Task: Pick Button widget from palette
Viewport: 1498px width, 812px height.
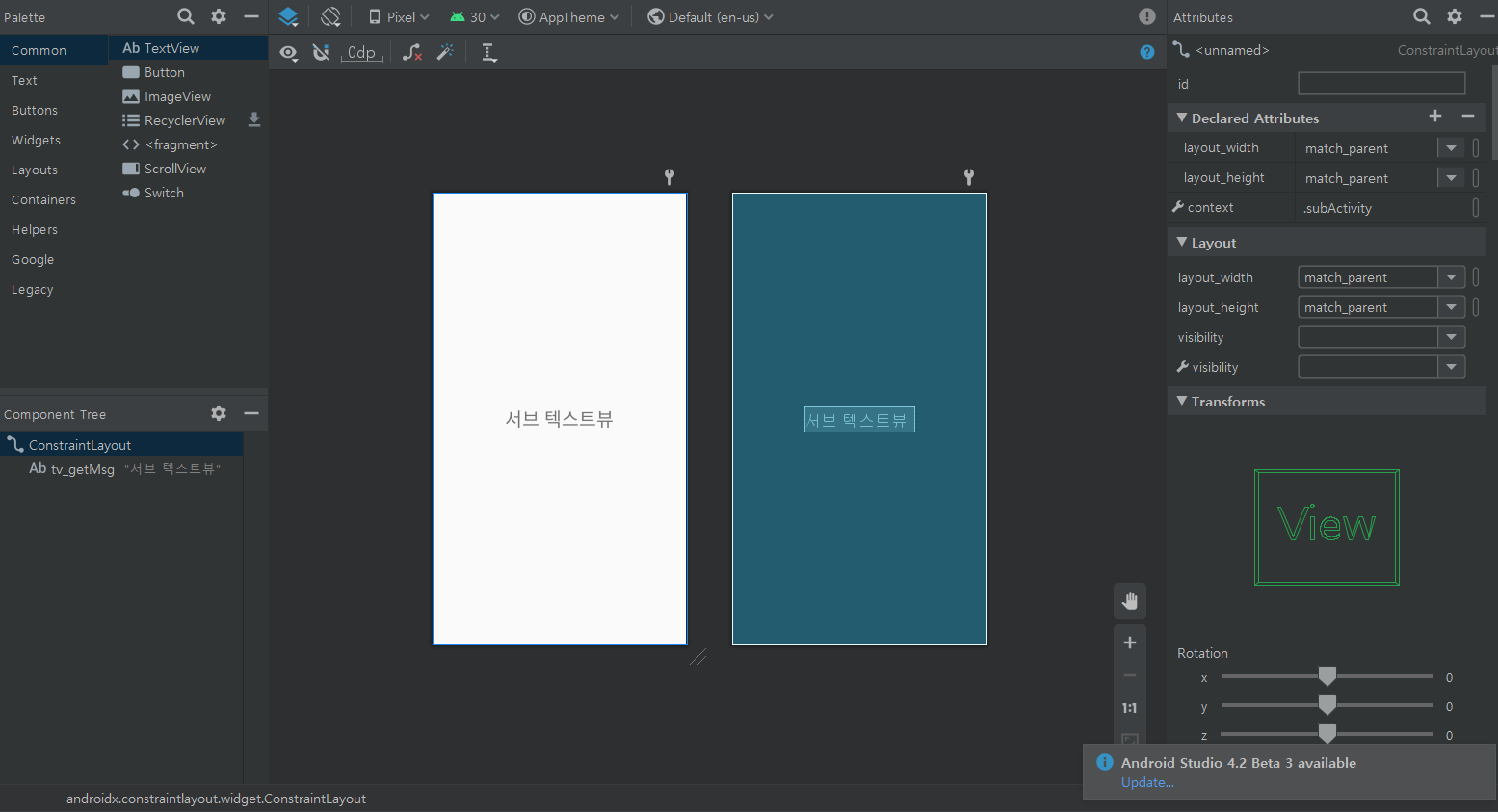Action: pyautogui.click(x=188, y=72)
